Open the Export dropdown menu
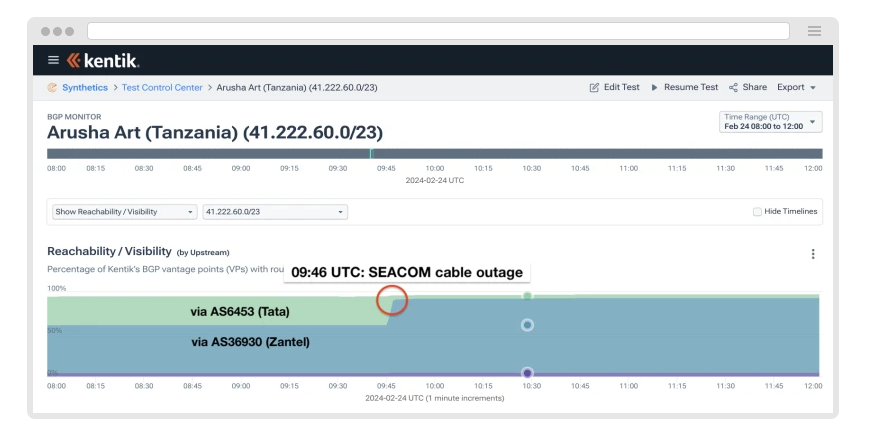This screenshot has width=876, height=432. click(796, 87)
